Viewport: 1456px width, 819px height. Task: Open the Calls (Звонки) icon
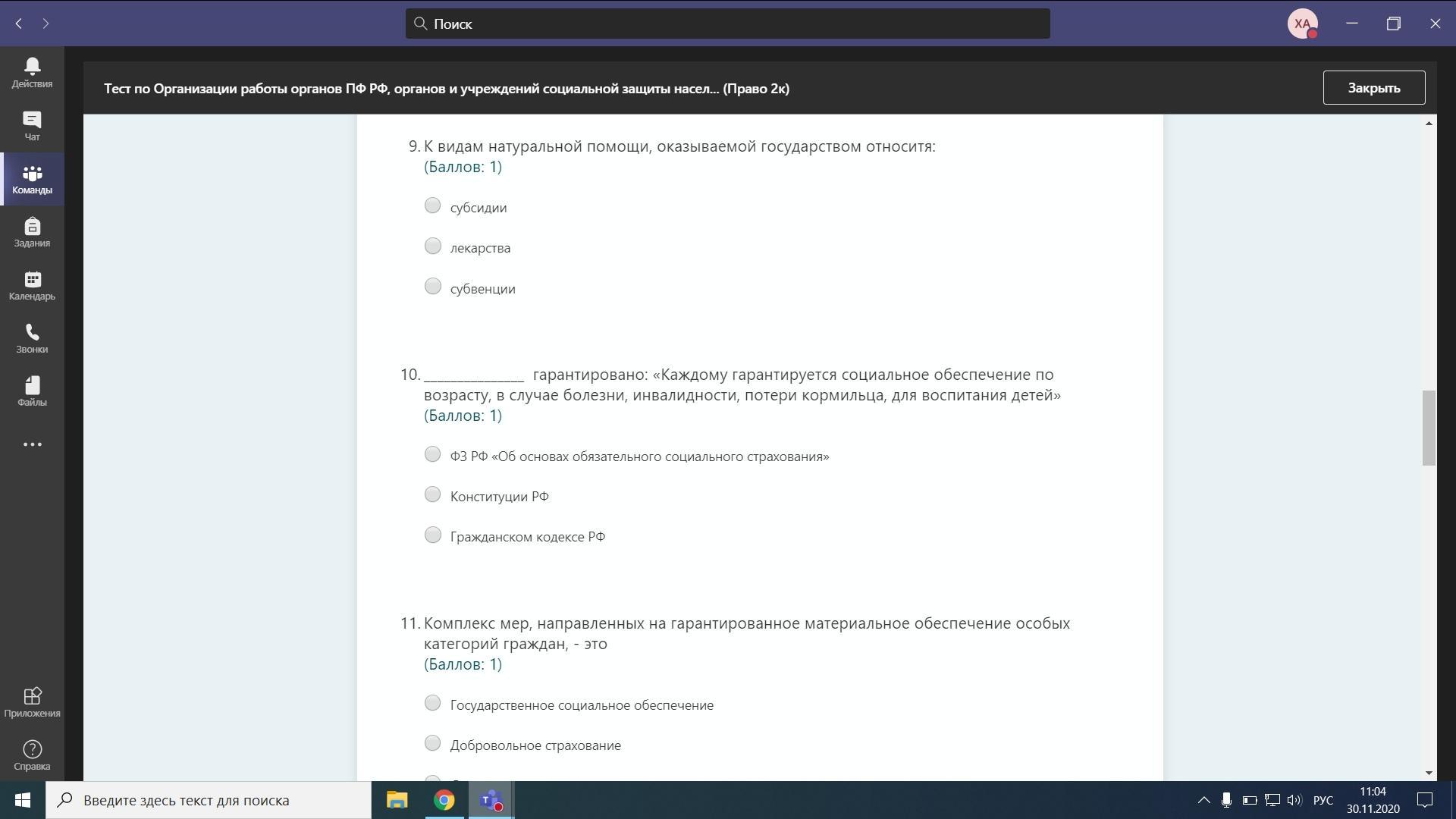click(x=32, y=338)
